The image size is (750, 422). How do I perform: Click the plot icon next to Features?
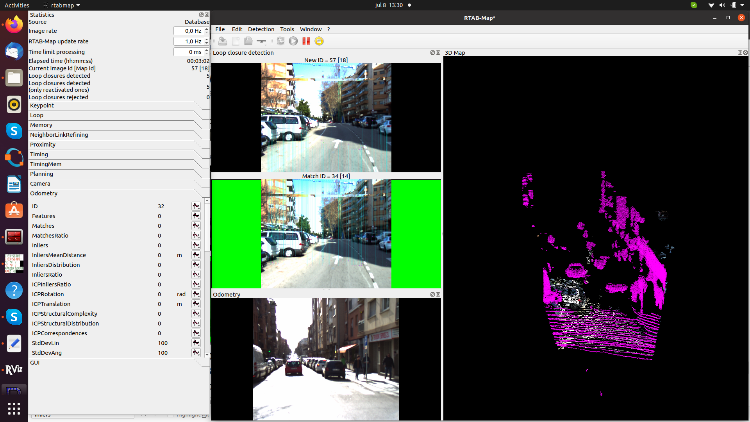[197, 216]
